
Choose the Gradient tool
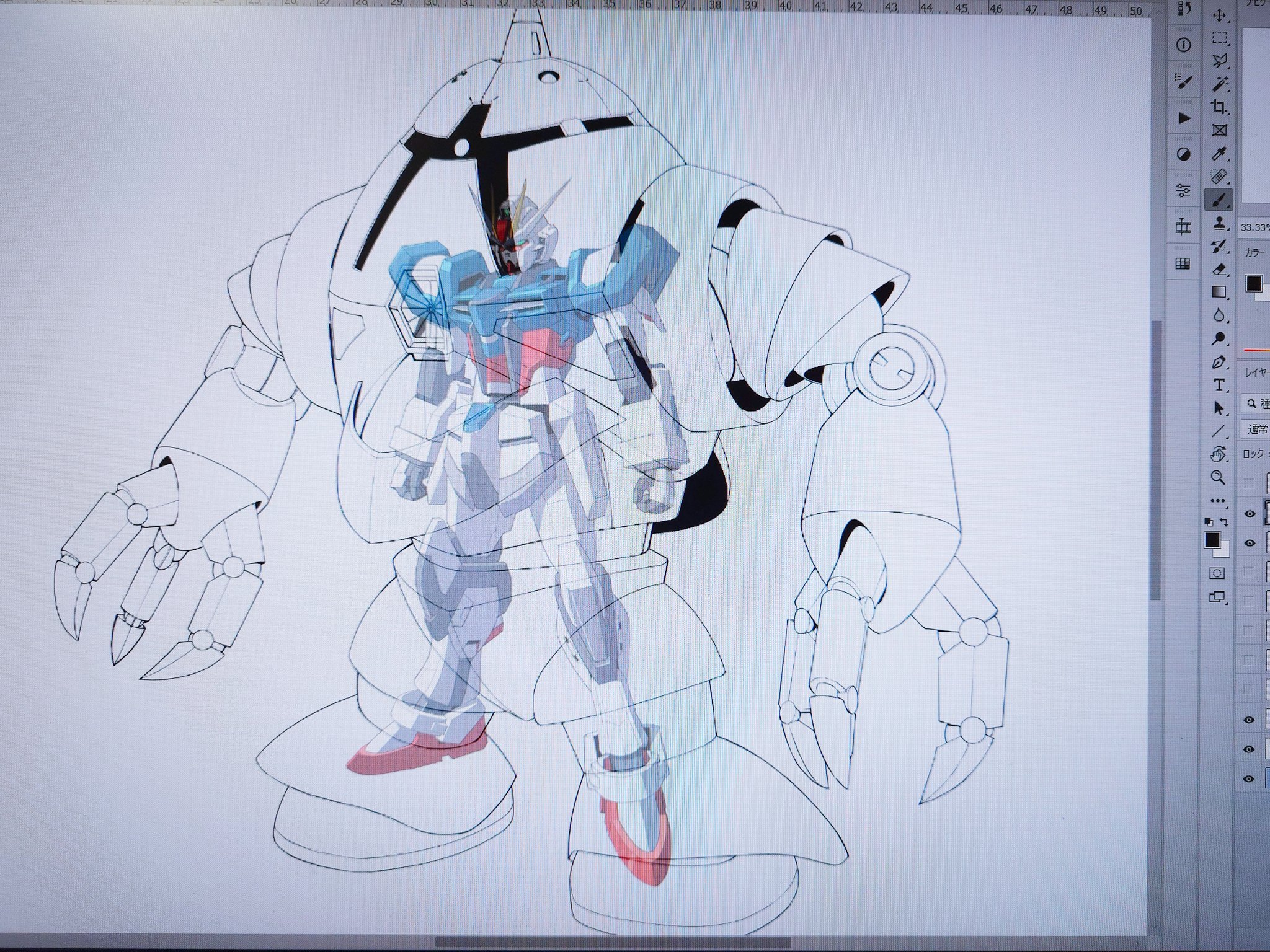pyautogui.click(x=1219, y=292)
